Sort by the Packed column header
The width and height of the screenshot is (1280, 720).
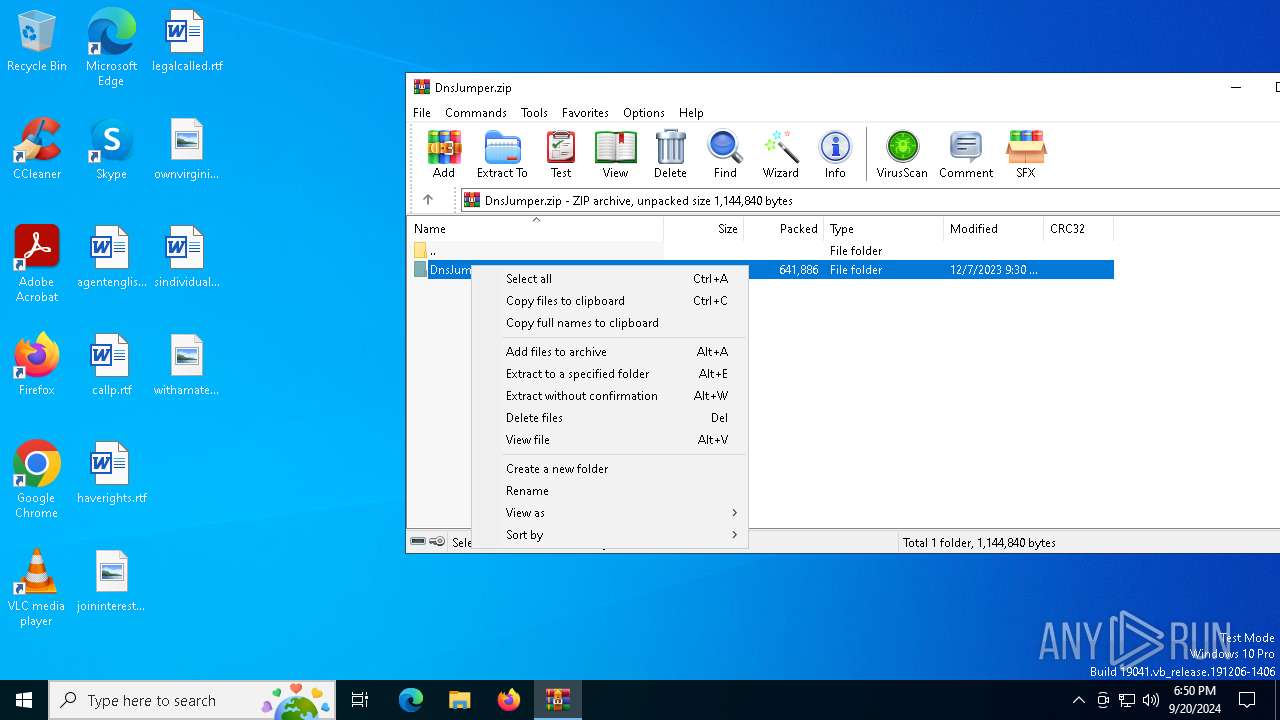784,229
